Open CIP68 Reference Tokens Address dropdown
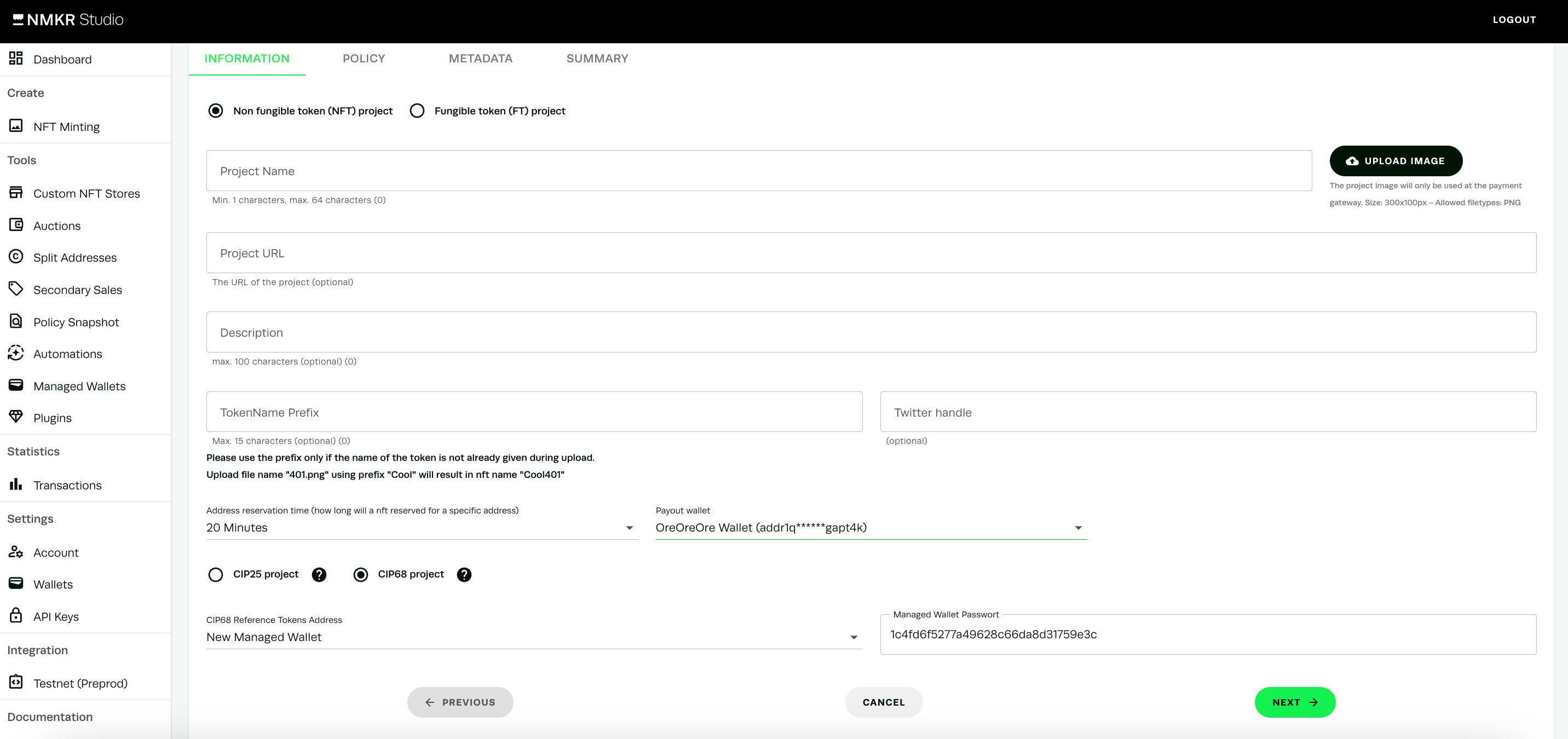The image size is (1568, 739). tap(534, 637)
